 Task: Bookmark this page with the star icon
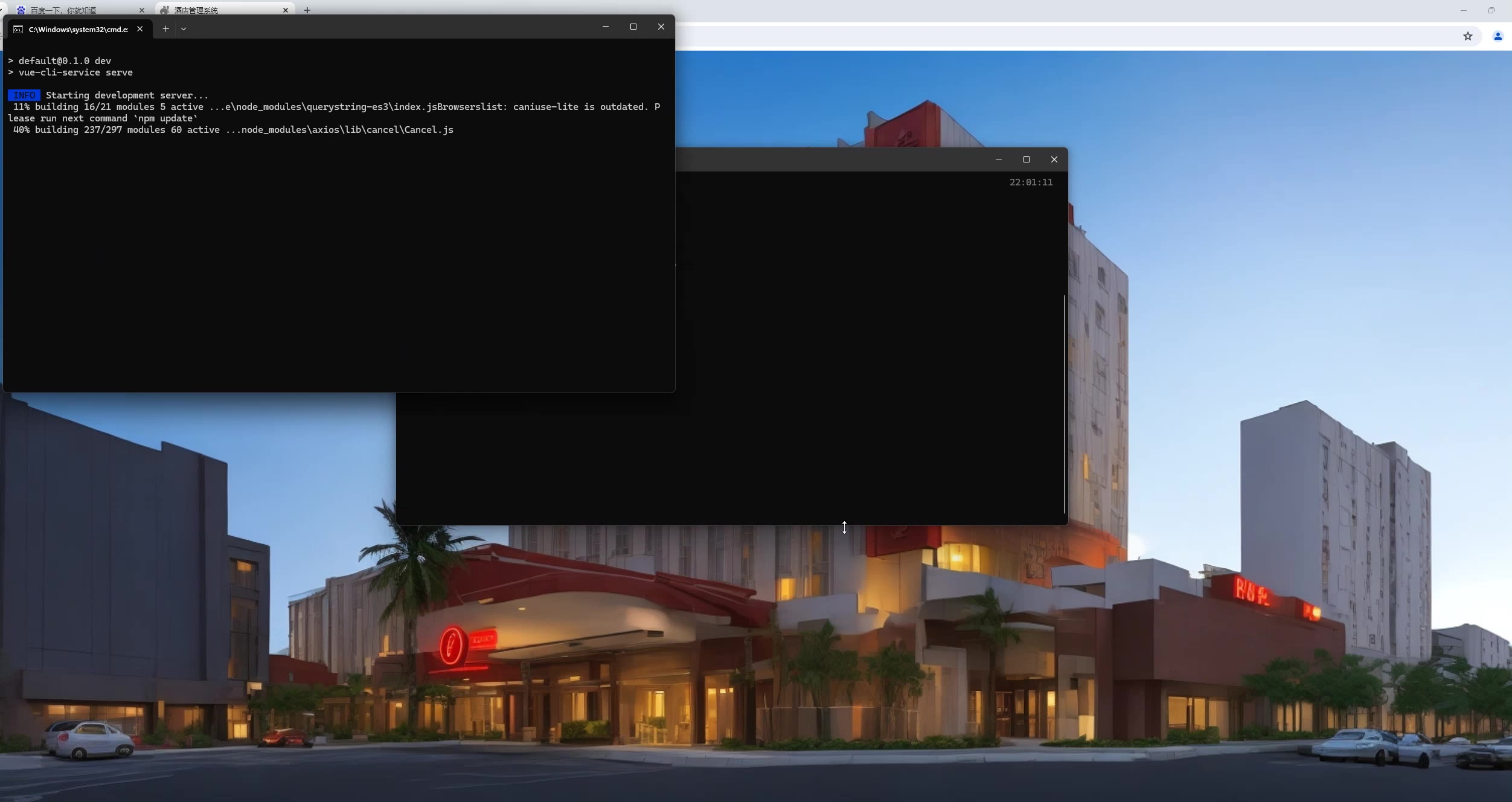(1467, 36)
